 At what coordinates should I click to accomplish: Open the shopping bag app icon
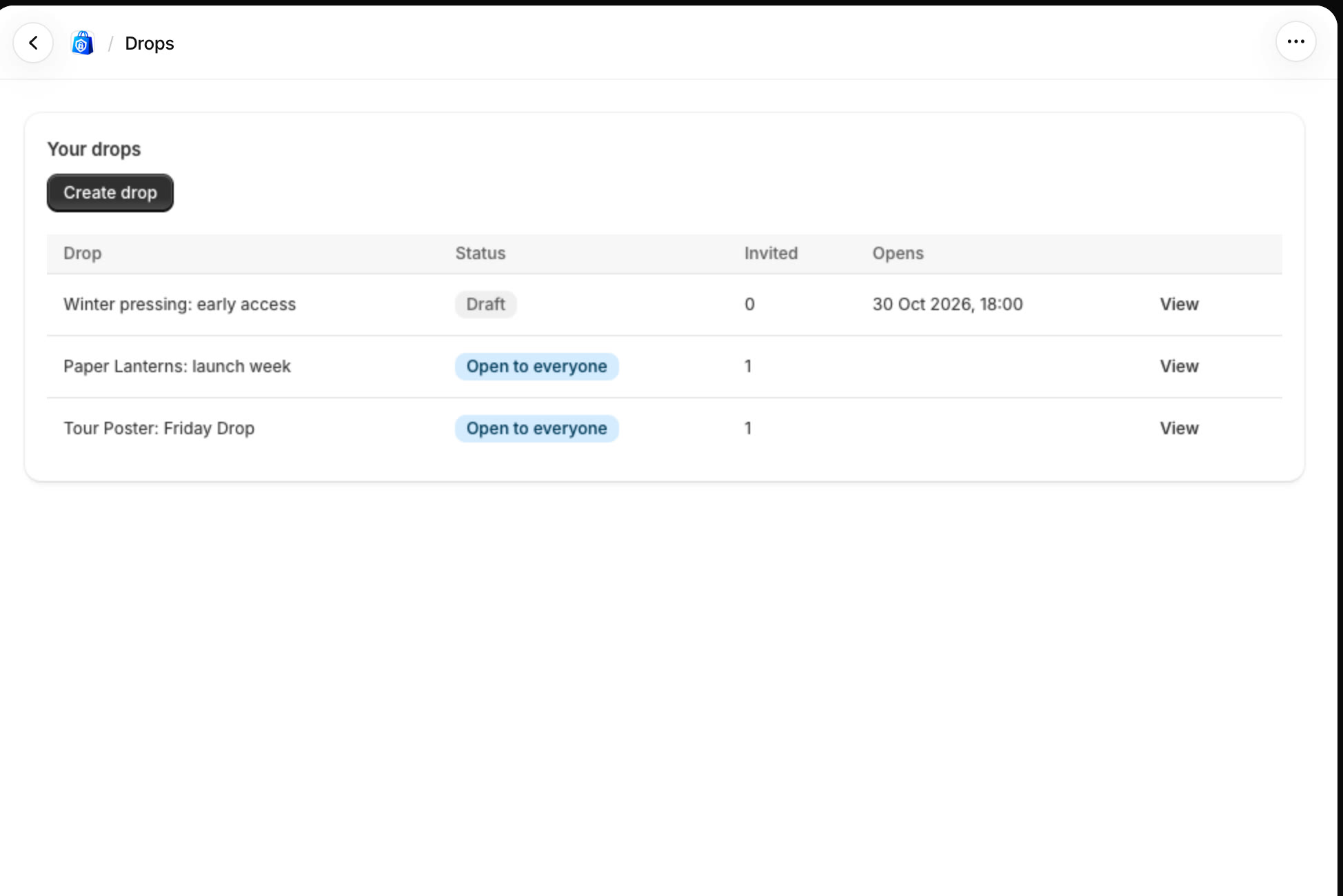point(83,43)
